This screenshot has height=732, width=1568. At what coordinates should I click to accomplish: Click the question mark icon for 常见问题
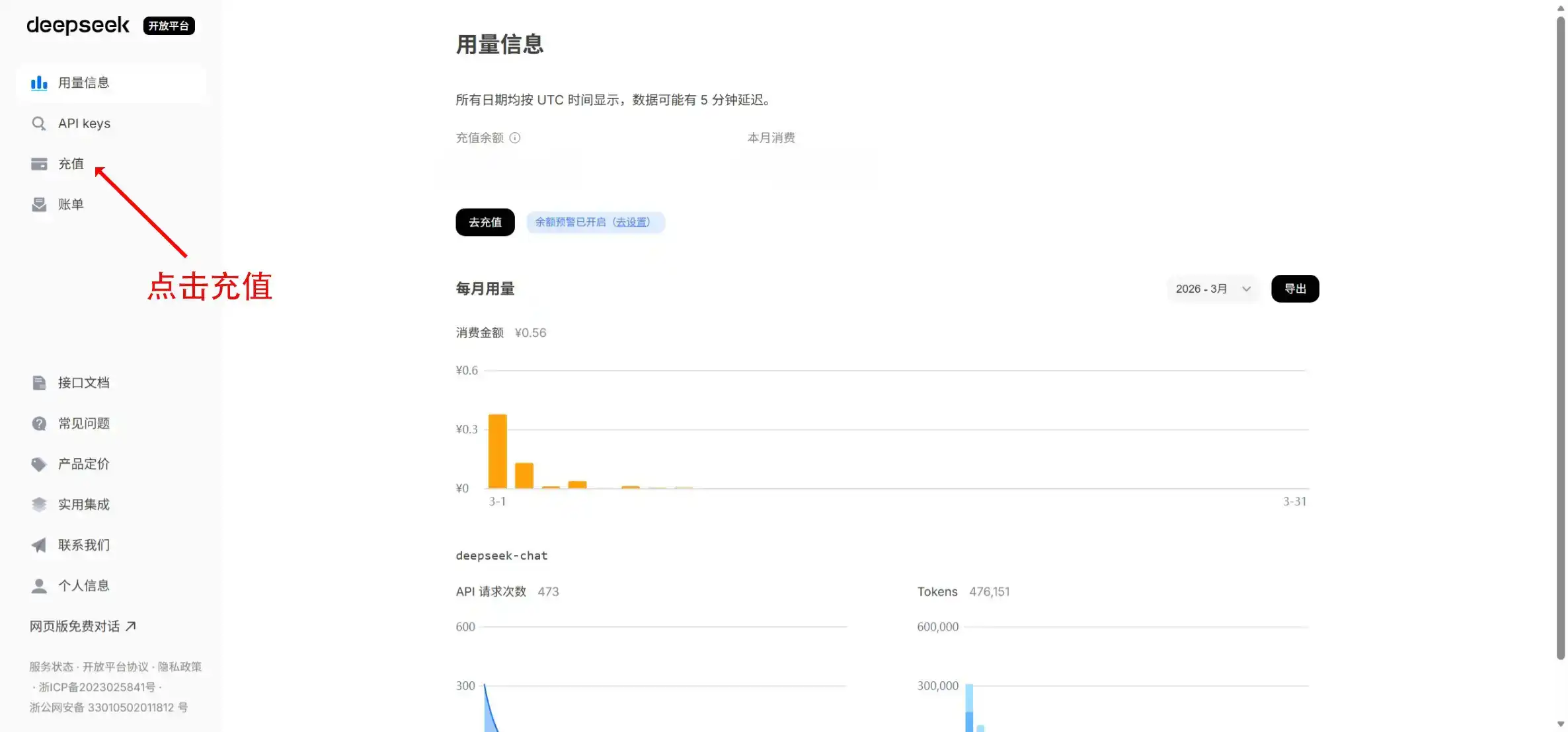coord(39,423)
